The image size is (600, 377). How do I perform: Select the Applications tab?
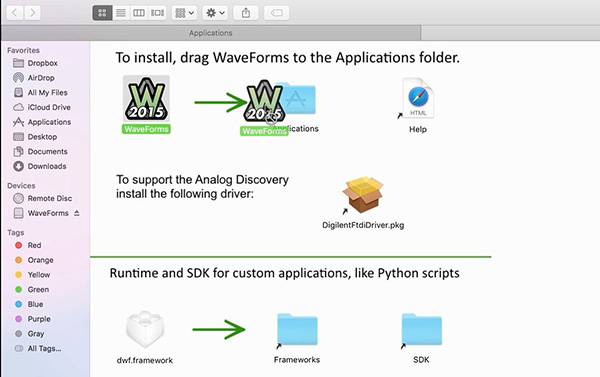click(210, 33)
